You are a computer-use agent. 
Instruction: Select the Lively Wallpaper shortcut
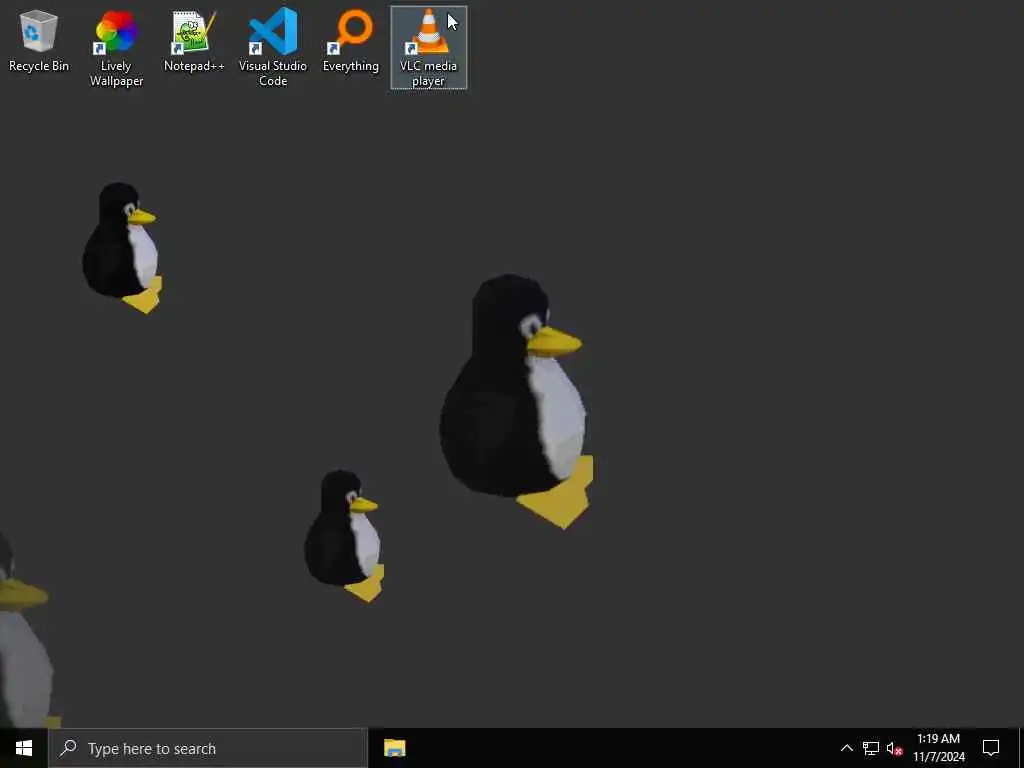pyautogui.click(x=116, y=48)
